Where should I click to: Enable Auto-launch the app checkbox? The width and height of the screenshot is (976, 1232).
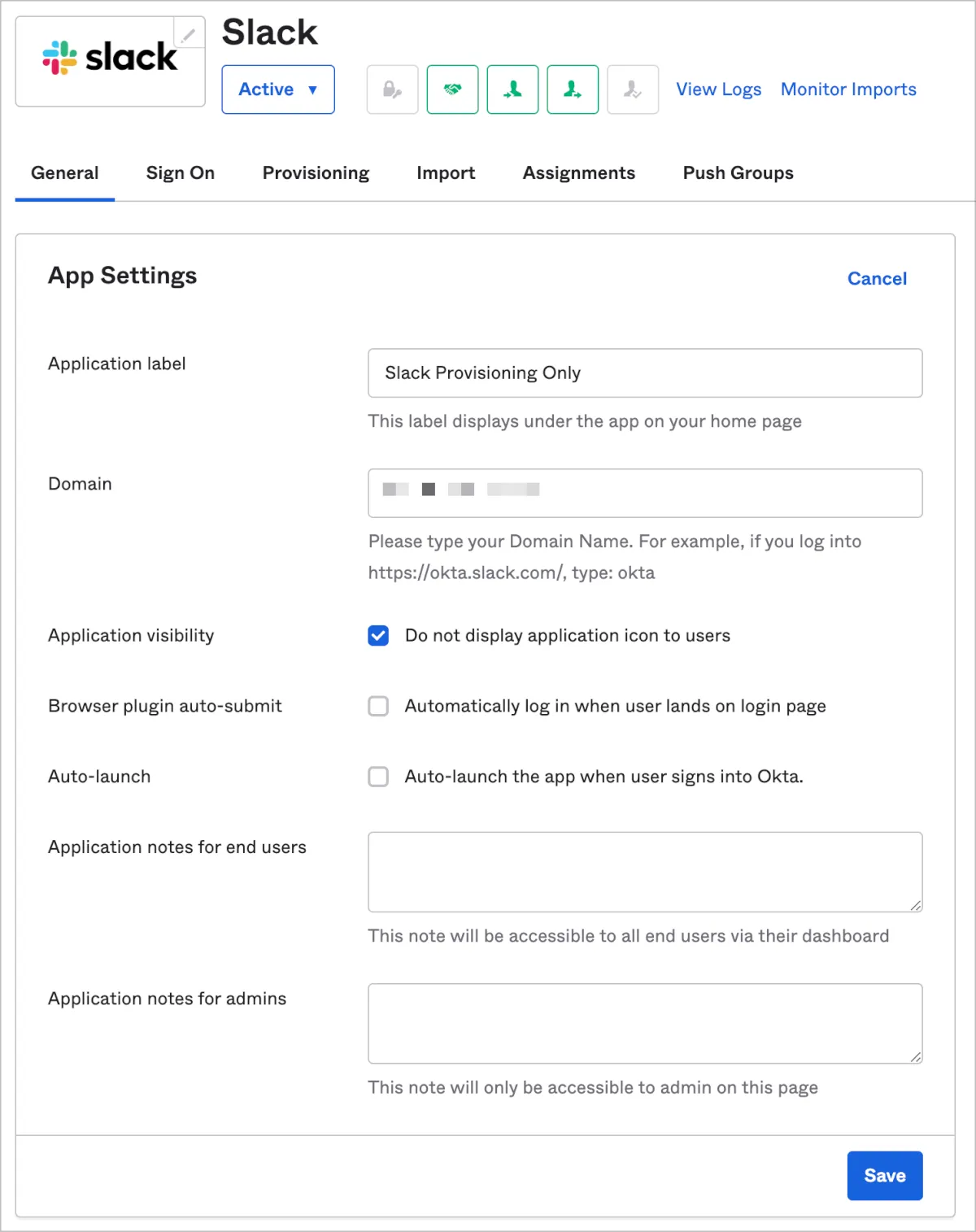[x=378, y=777]
